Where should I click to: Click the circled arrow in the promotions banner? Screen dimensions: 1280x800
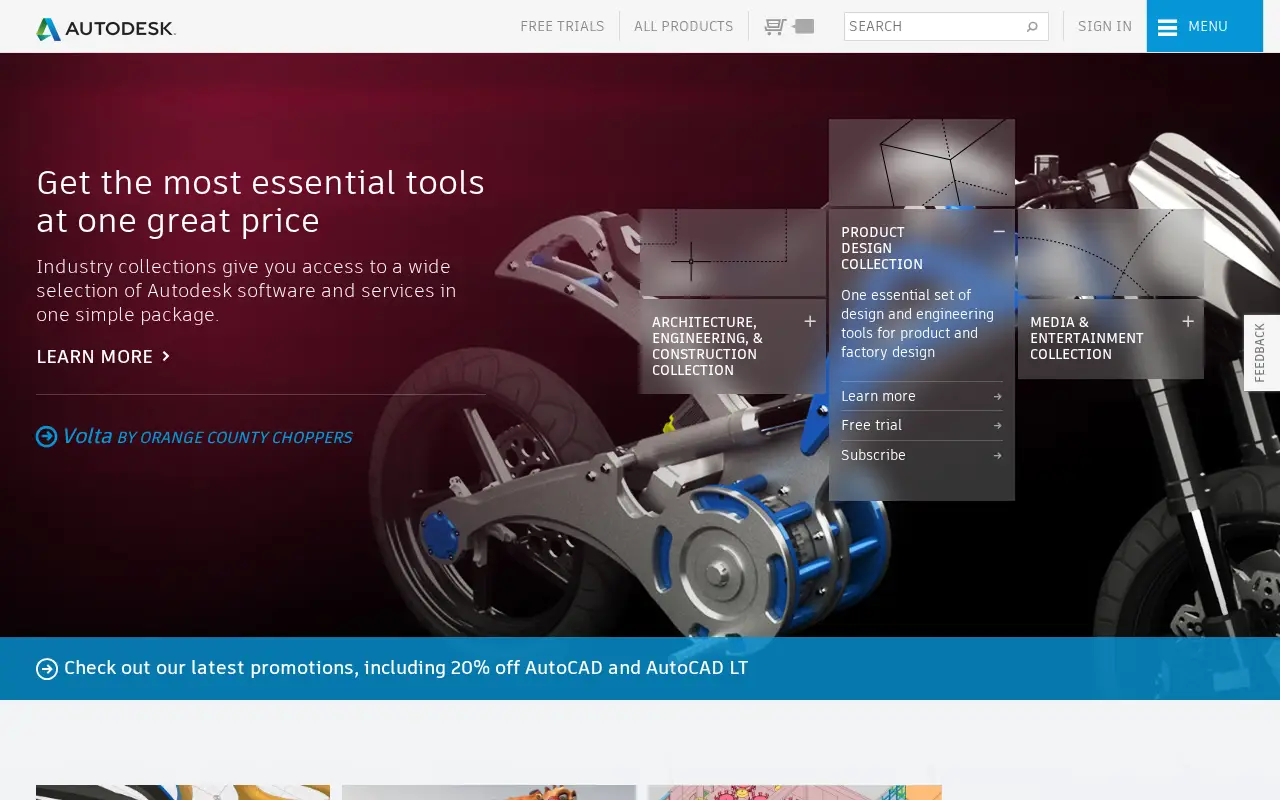pos(47,668)
